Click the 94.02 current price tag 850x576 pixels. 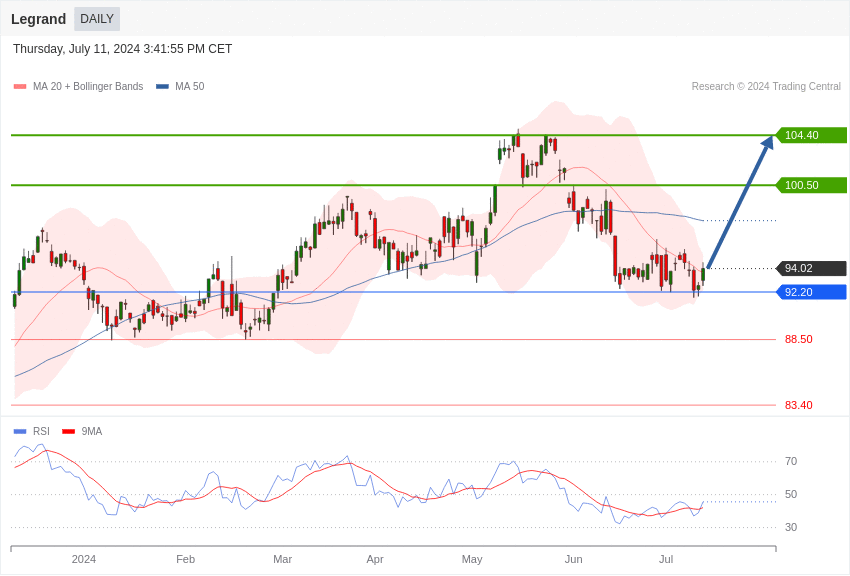click(x=811, y=268)
